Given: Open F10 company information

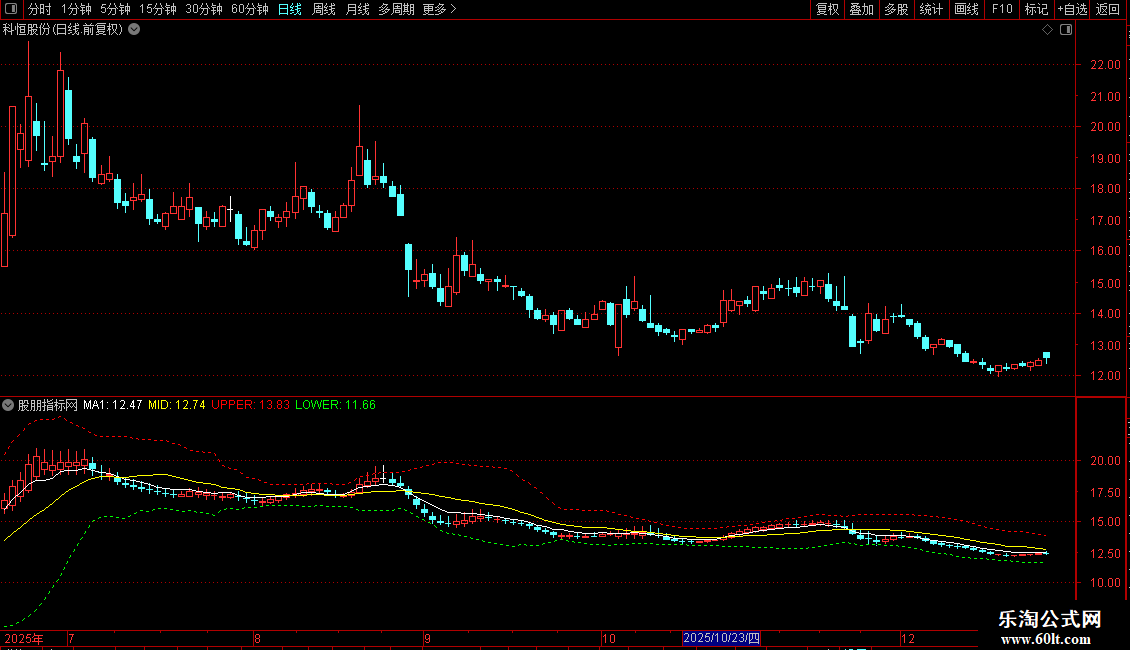Looking at the screenshot, I should [x=1002, y=9].
